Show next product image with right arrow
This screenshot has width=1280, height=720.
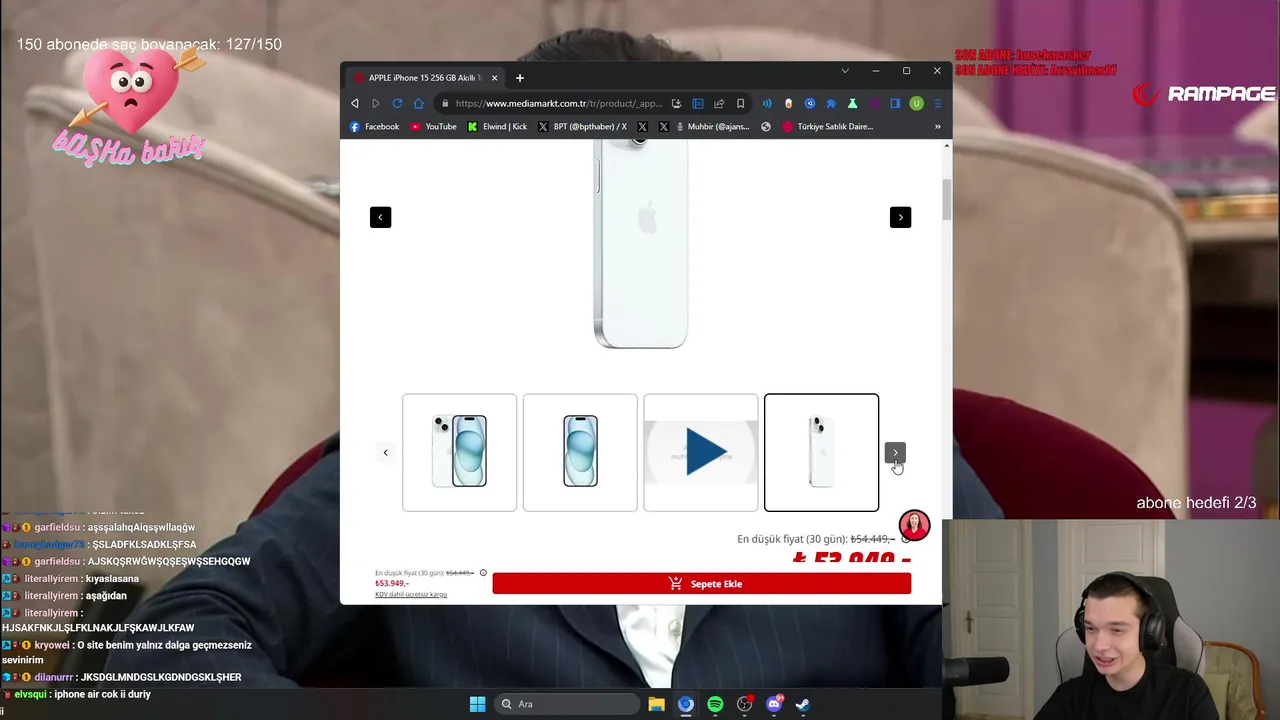coord(900,217)
